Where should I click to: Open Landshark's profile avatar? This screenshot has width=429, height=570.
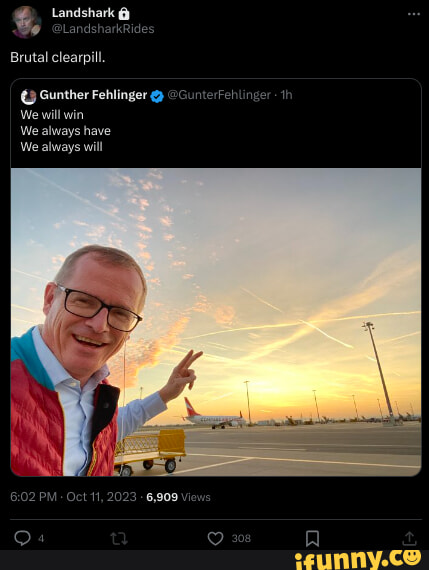tap(26, 22)
